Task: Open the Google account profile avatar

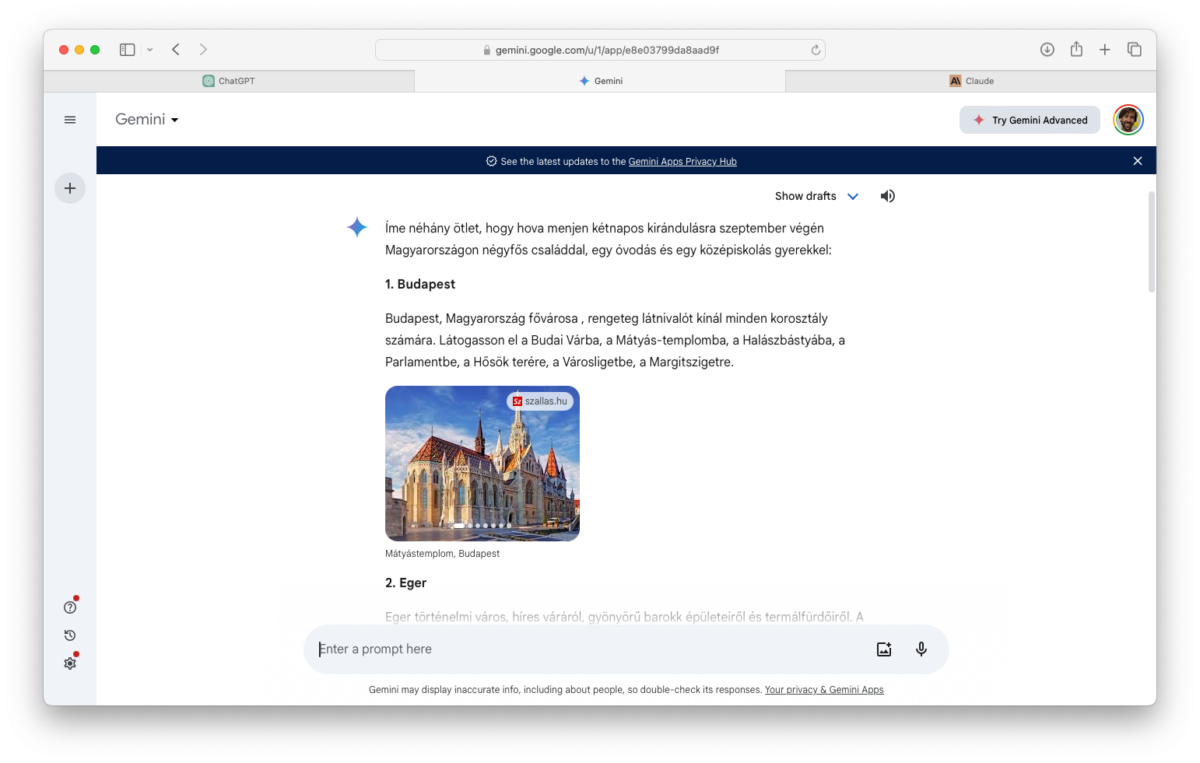Action: pyautogui.click(x=1128, y=120)
